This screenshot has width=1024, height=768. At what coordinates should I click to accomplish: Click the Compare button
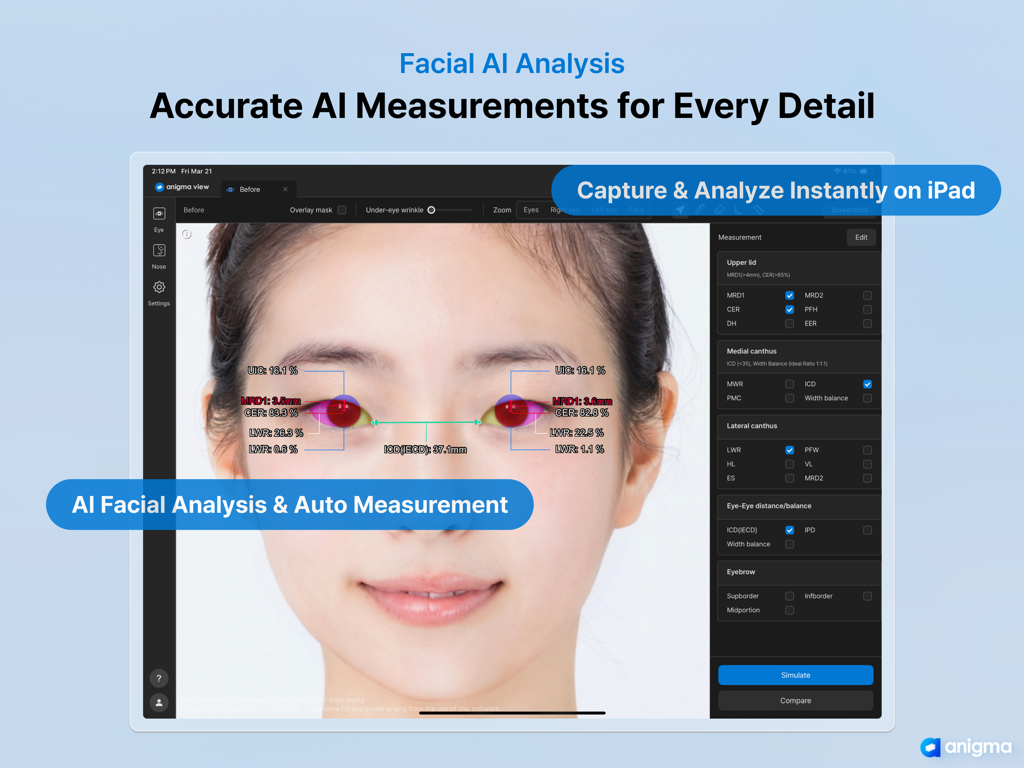click(795, 700)
